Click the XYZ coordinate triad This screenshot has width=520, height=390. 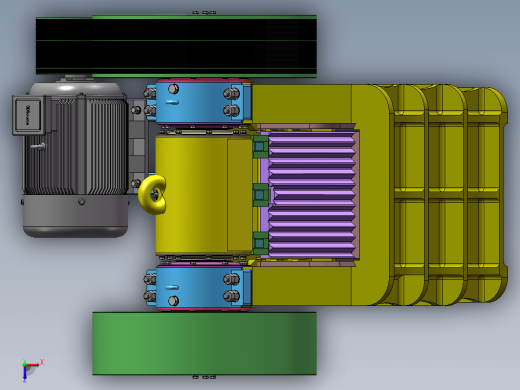click(x=31, y=369)
